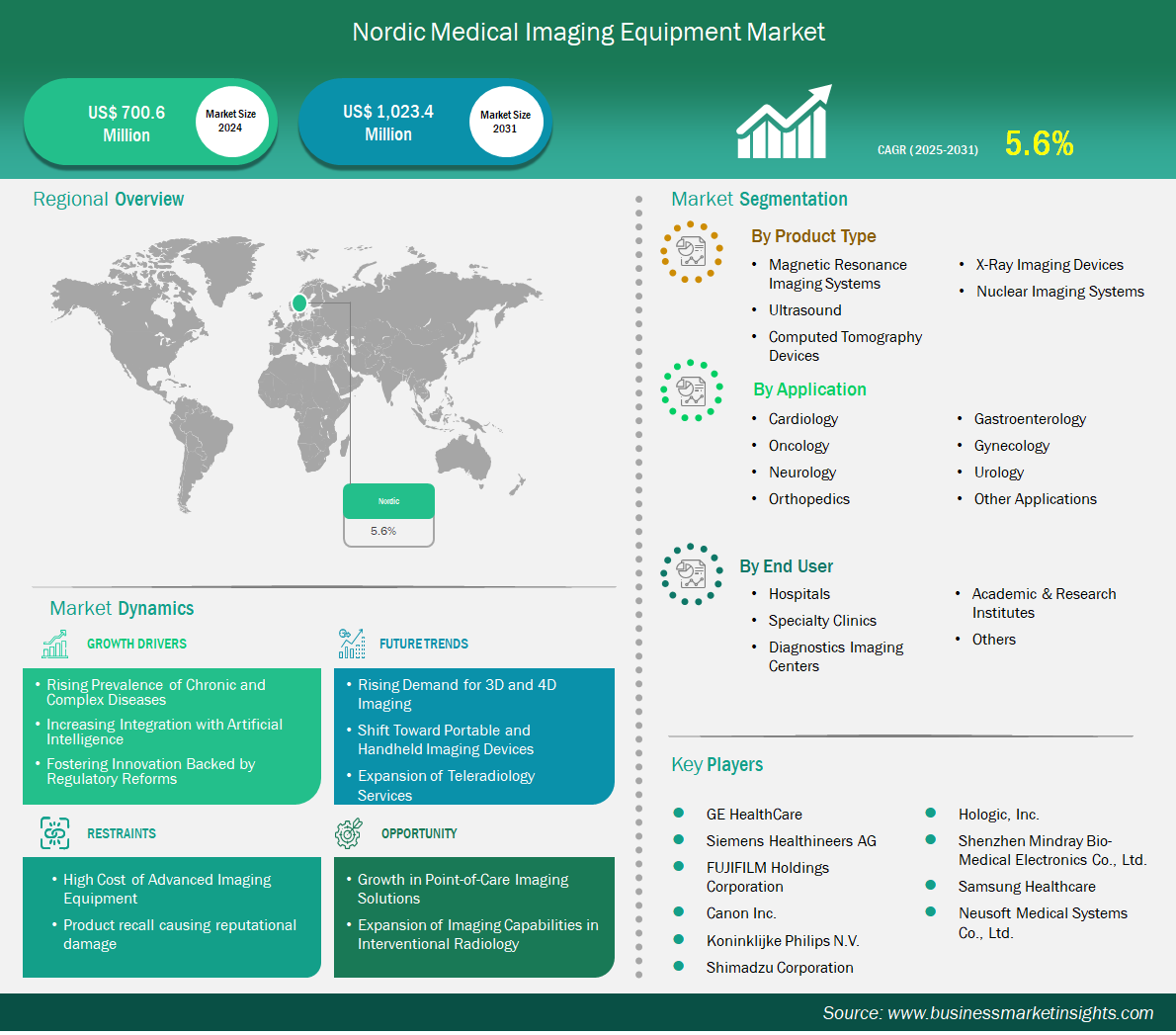
Task: Click the green Nordic 5.6% label box
Action: 388,502
